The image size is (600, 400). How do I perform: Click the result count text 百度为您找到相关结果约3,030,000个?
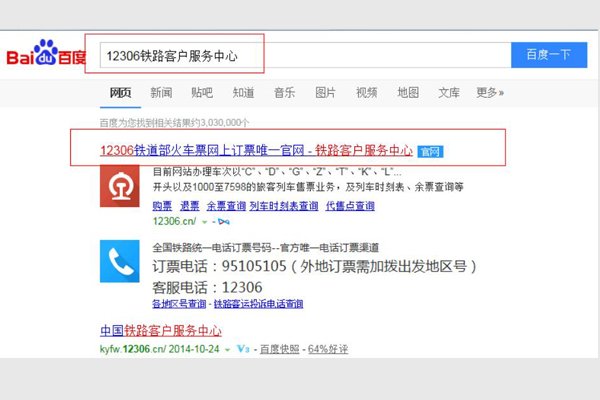pos(174,122)
